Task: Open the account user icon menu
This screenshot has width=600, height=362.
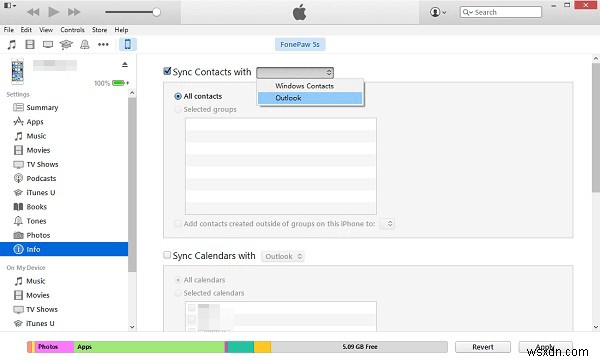Action: (x=438, y=12)
